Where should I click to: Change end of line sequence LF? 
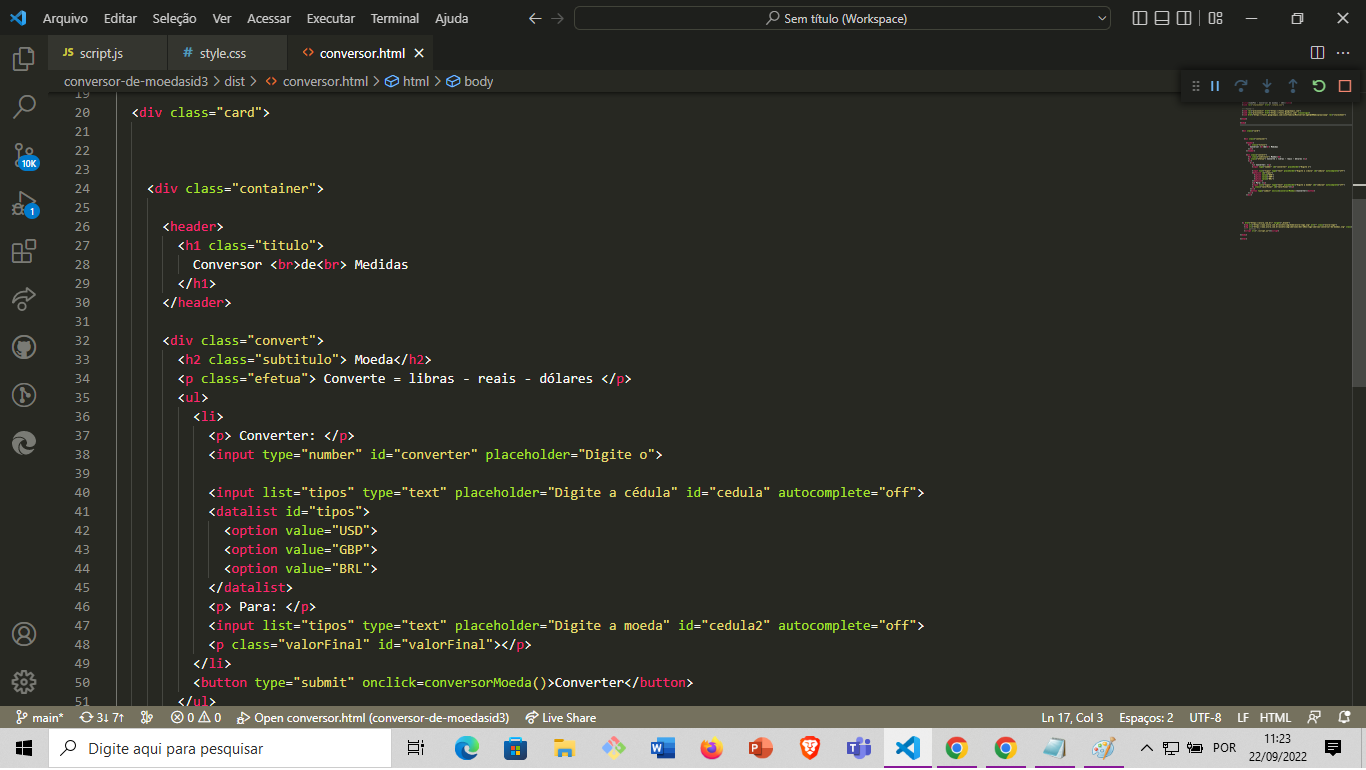[1243, 717]
